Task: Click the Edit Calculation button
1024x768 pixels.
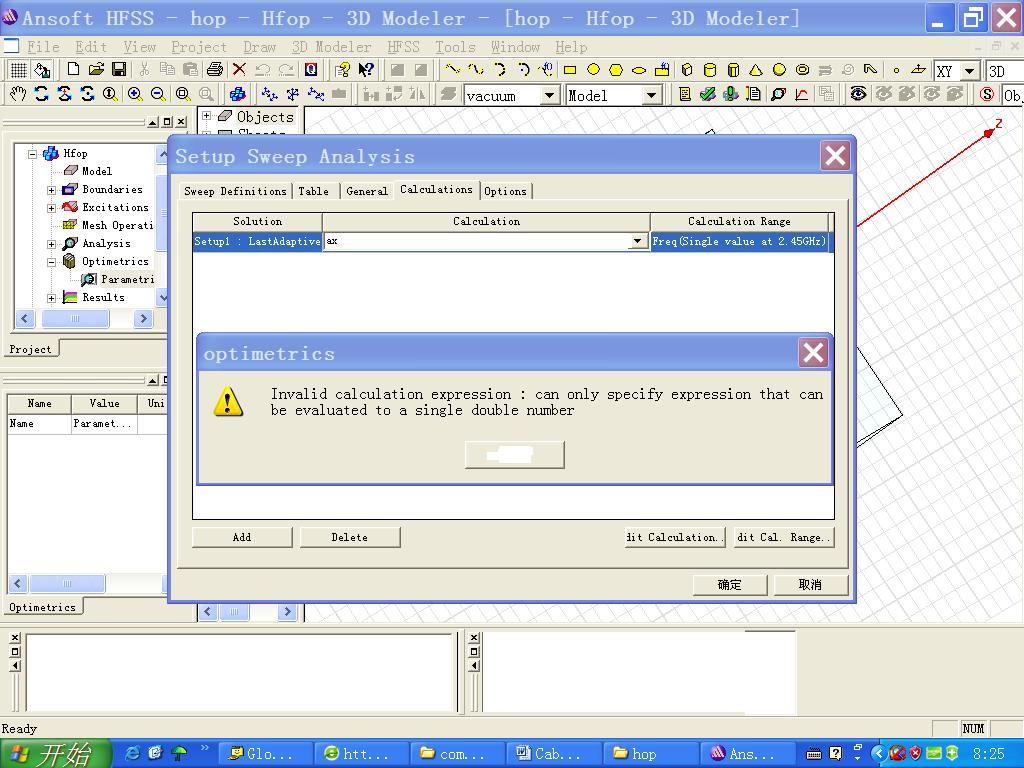Action: [675, 537]
